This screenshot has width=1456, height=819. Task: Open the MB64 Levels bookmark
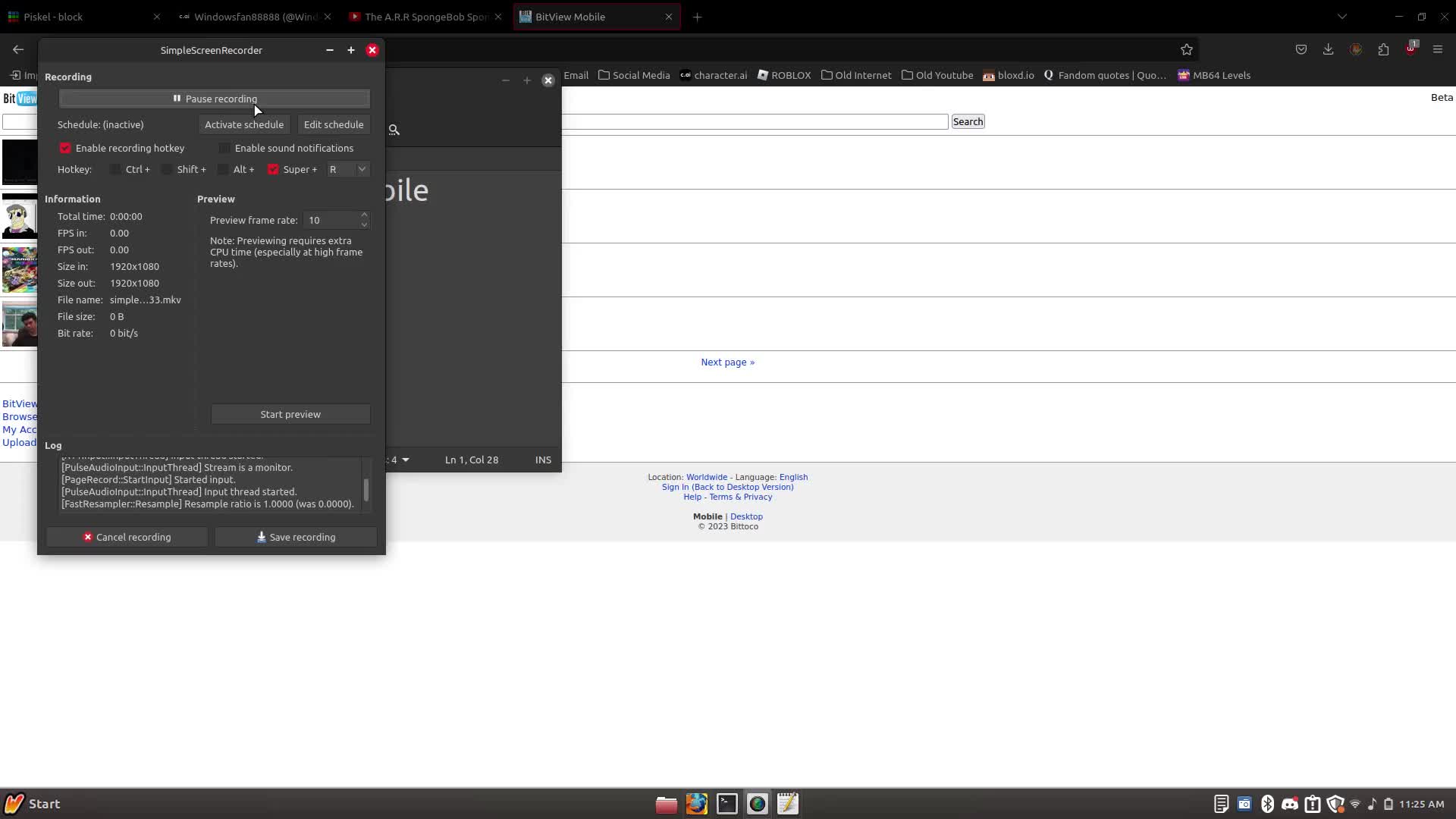click(x=1214, y=75)
